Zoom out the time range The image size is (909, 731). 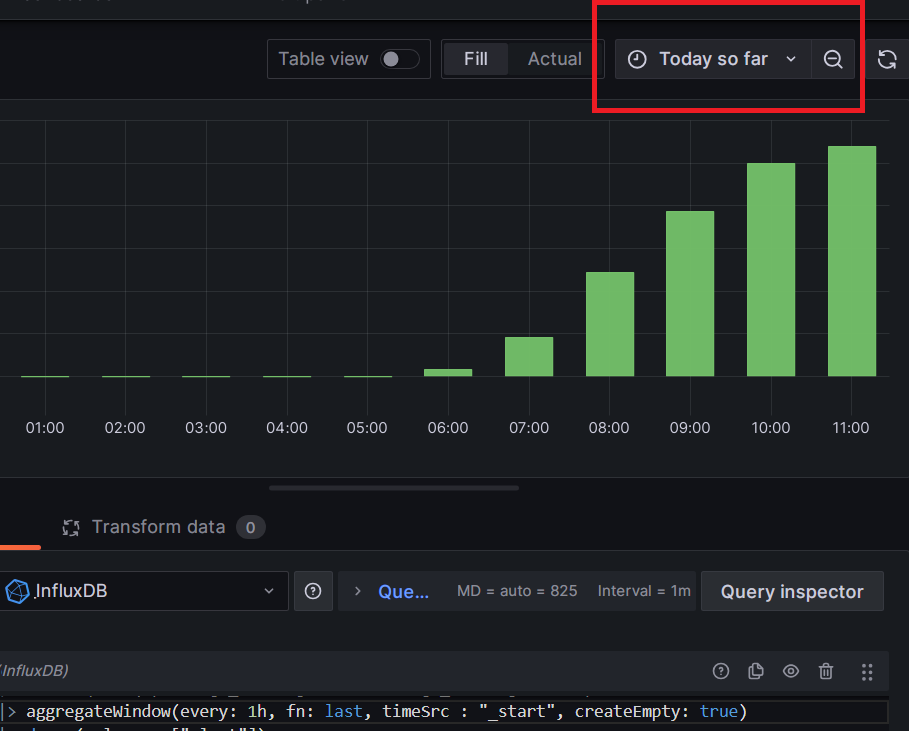833,59
